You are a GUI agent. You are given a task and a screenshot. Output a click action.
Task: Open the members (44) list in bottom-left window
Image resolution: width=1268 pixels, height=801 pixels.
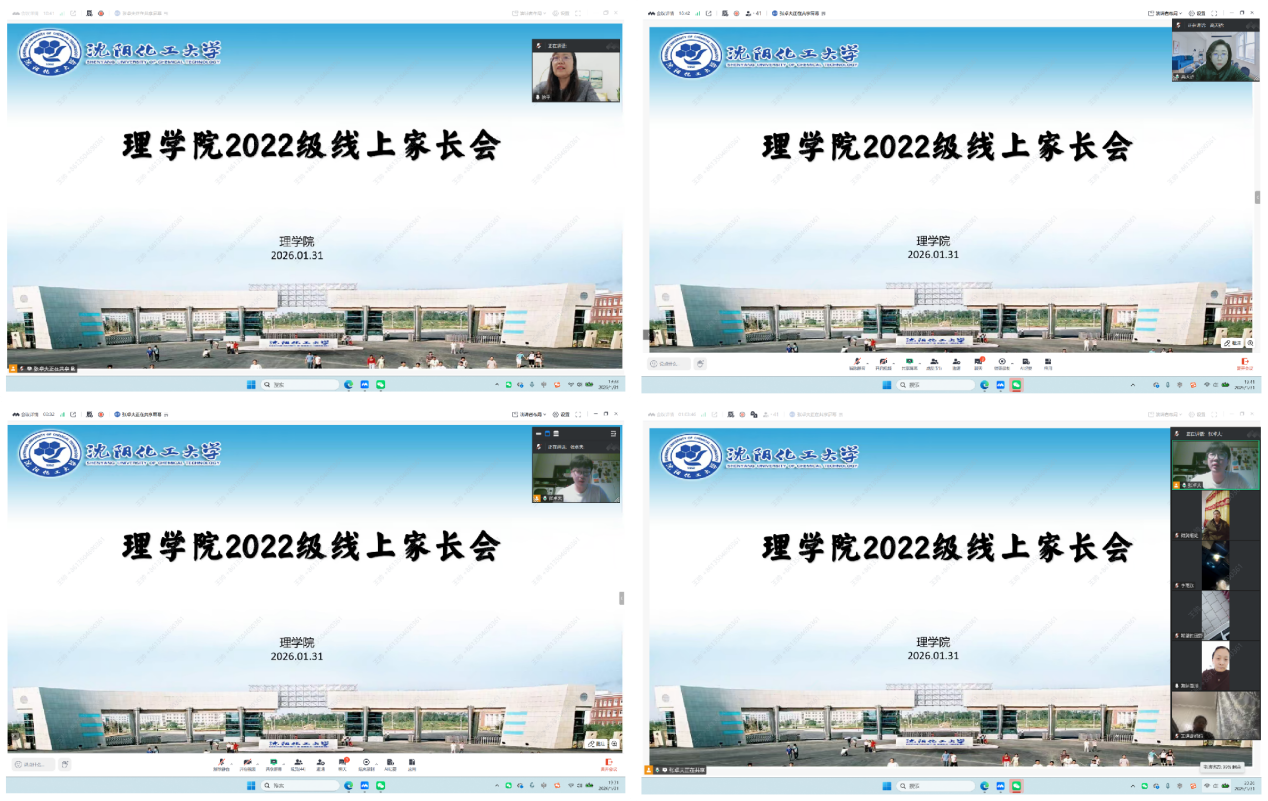[x=297, y=764]
